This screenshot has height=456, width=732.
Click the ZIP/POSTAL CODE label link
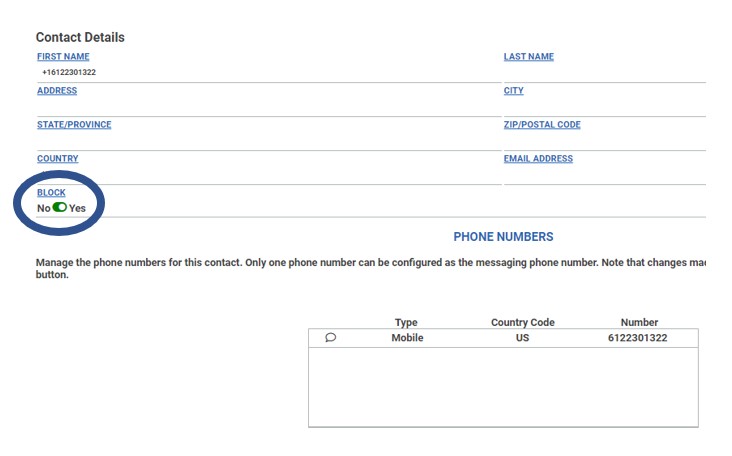[x=542, y=125]
